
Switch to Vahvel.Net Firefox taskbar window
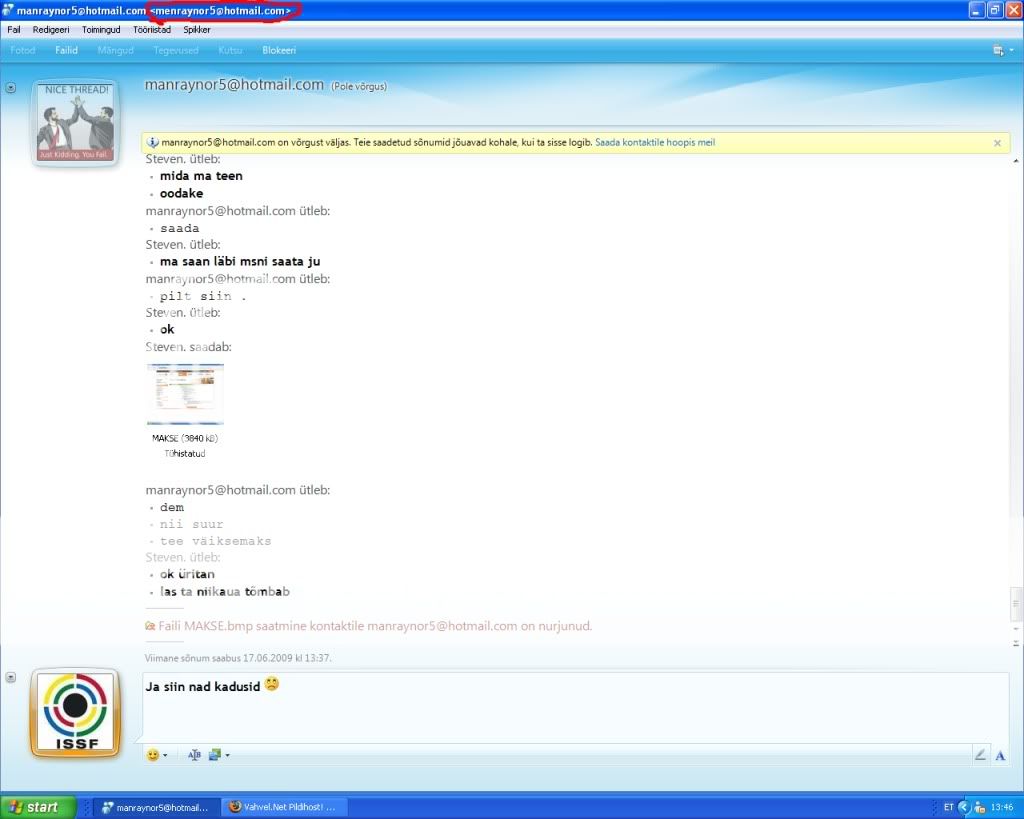tap(282, 807)
